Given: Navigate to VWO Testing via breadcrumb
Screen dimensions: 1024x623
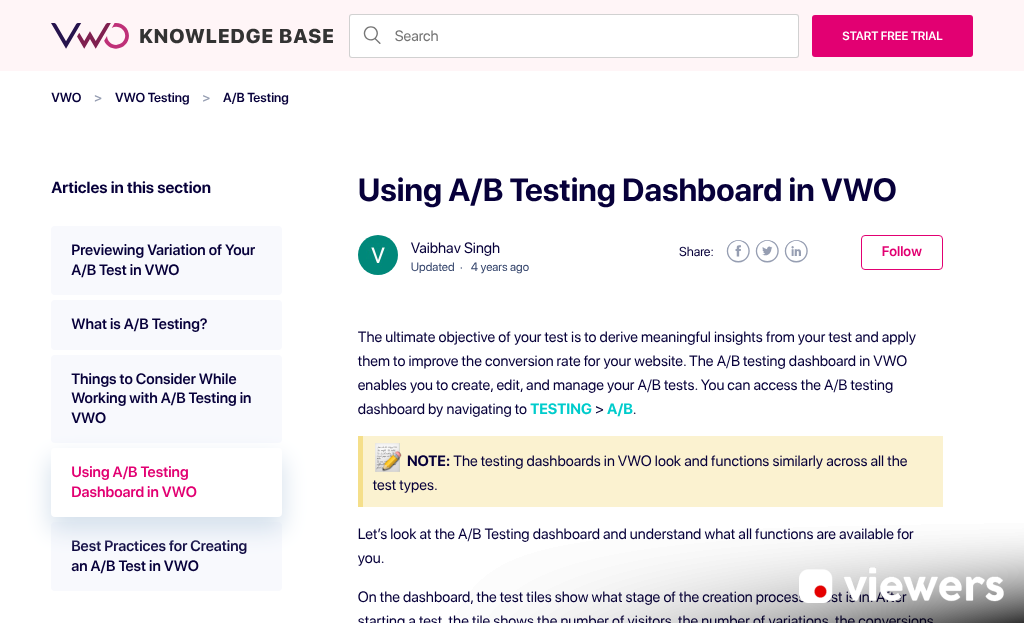Looking at the screenshot, I should pyautogui.click(x=152, y=97).
